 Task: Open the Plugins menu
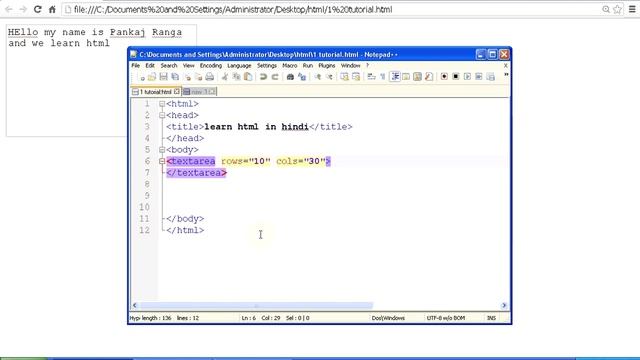coord(327,65)
